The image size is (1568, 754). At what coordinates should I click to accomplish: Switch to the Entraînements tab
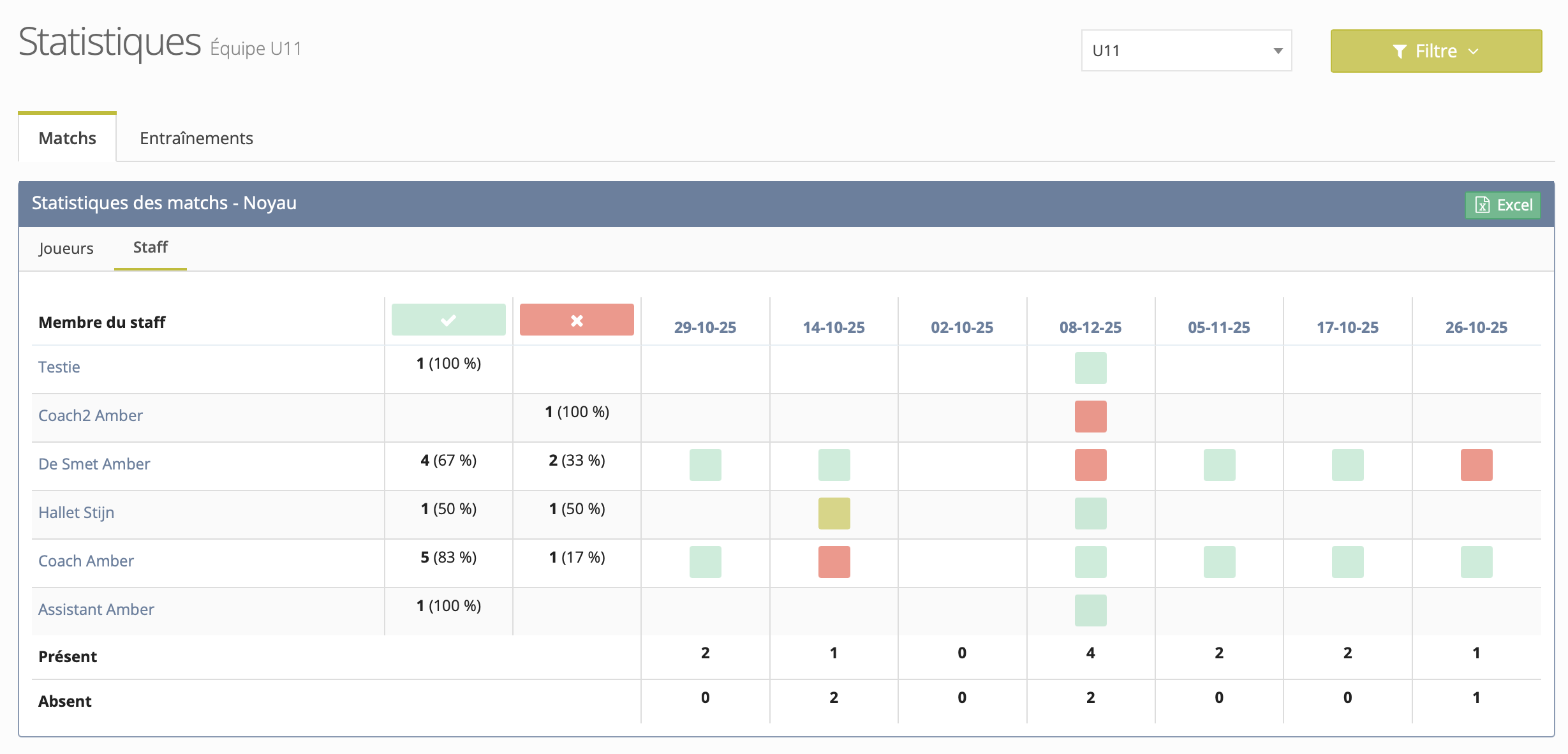coord(196,138)
